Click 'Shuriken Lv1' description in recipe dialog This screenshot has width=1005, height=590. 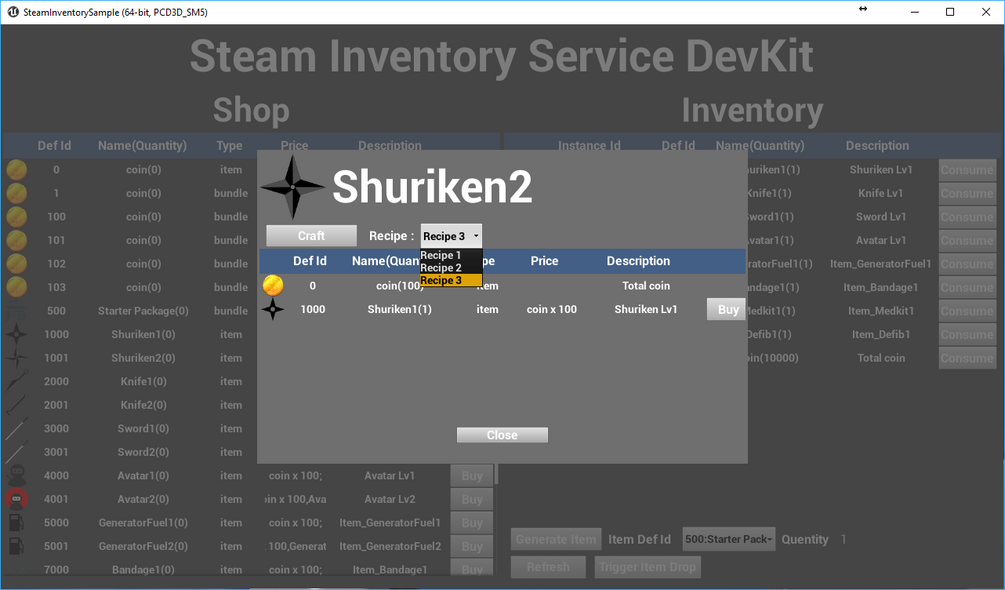click(645, 309)
